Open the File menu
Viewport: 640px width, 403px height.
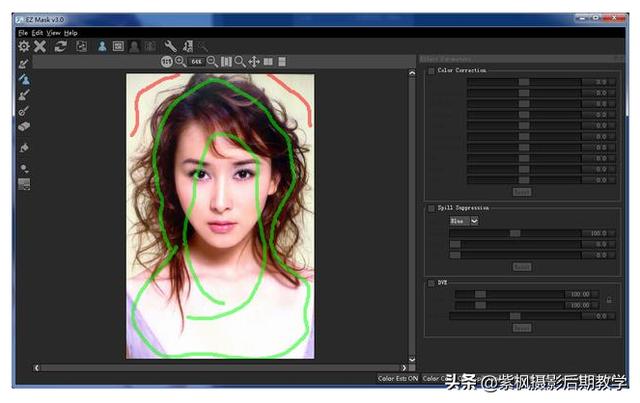coord(23,32)
